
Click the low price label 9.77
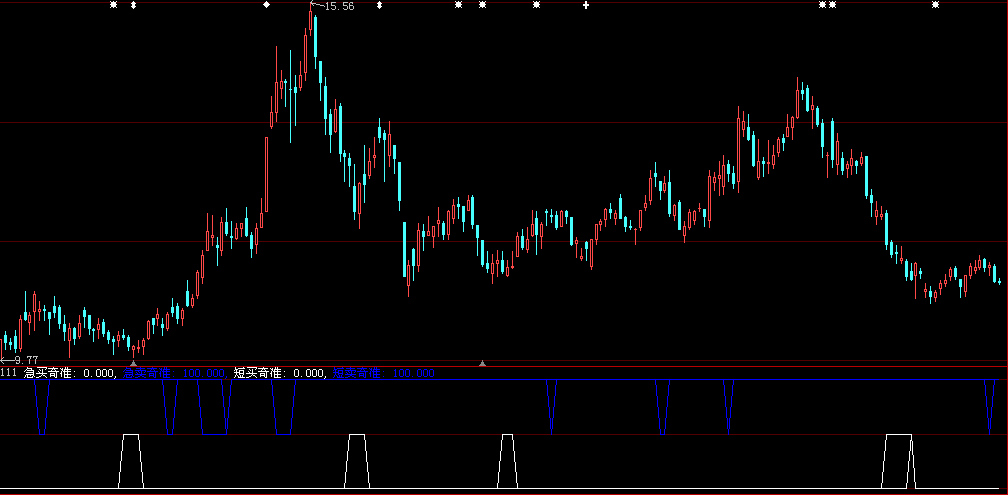tap(26, 360)
